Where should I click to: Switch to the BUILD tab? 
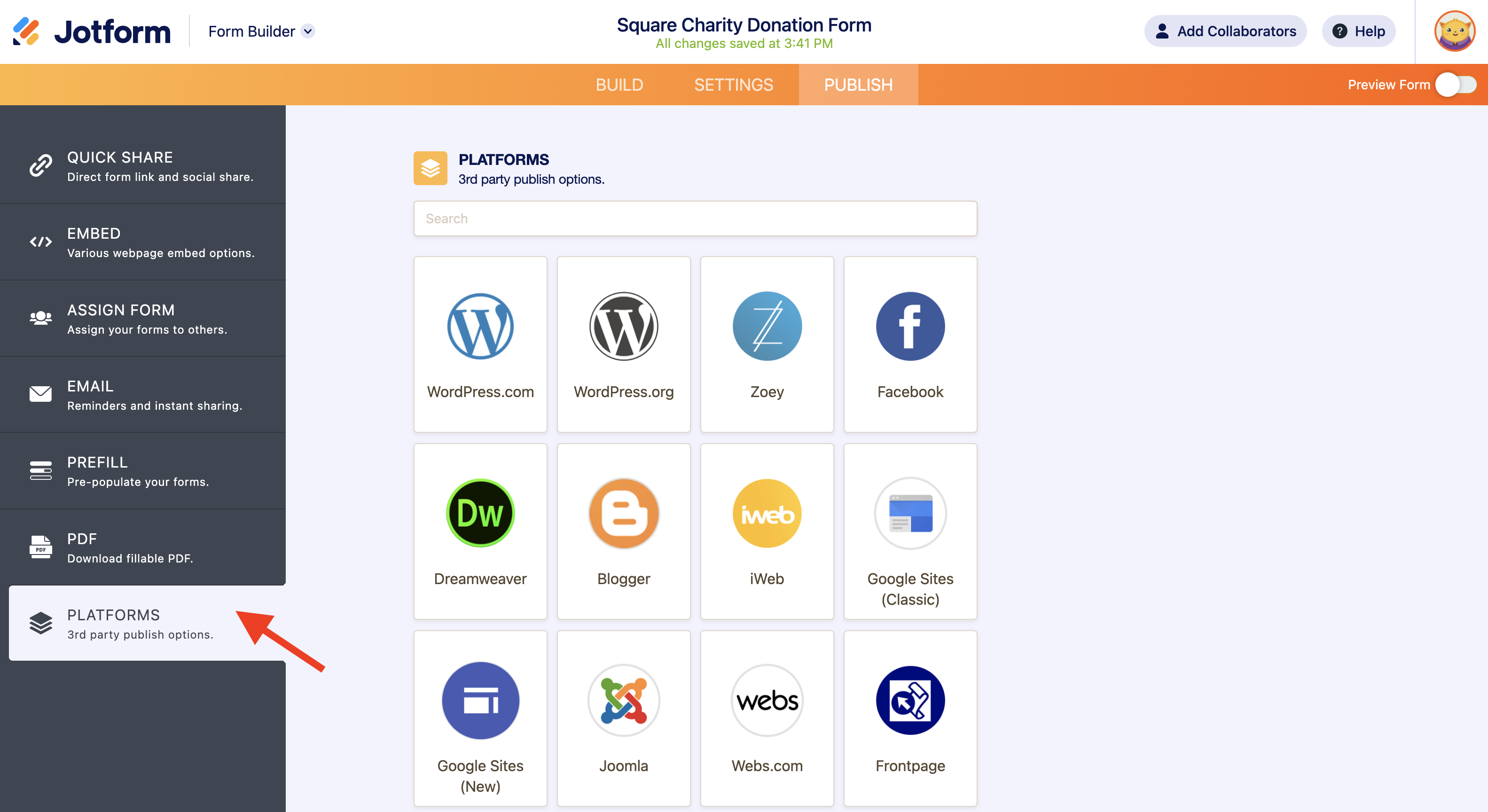pyautogui.click(x=619, y=85)
